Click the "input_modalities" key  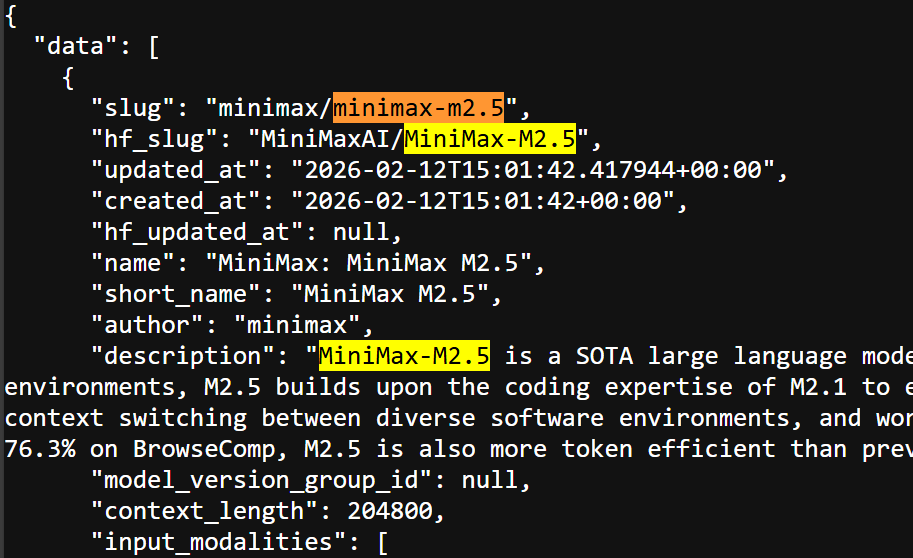218,542
